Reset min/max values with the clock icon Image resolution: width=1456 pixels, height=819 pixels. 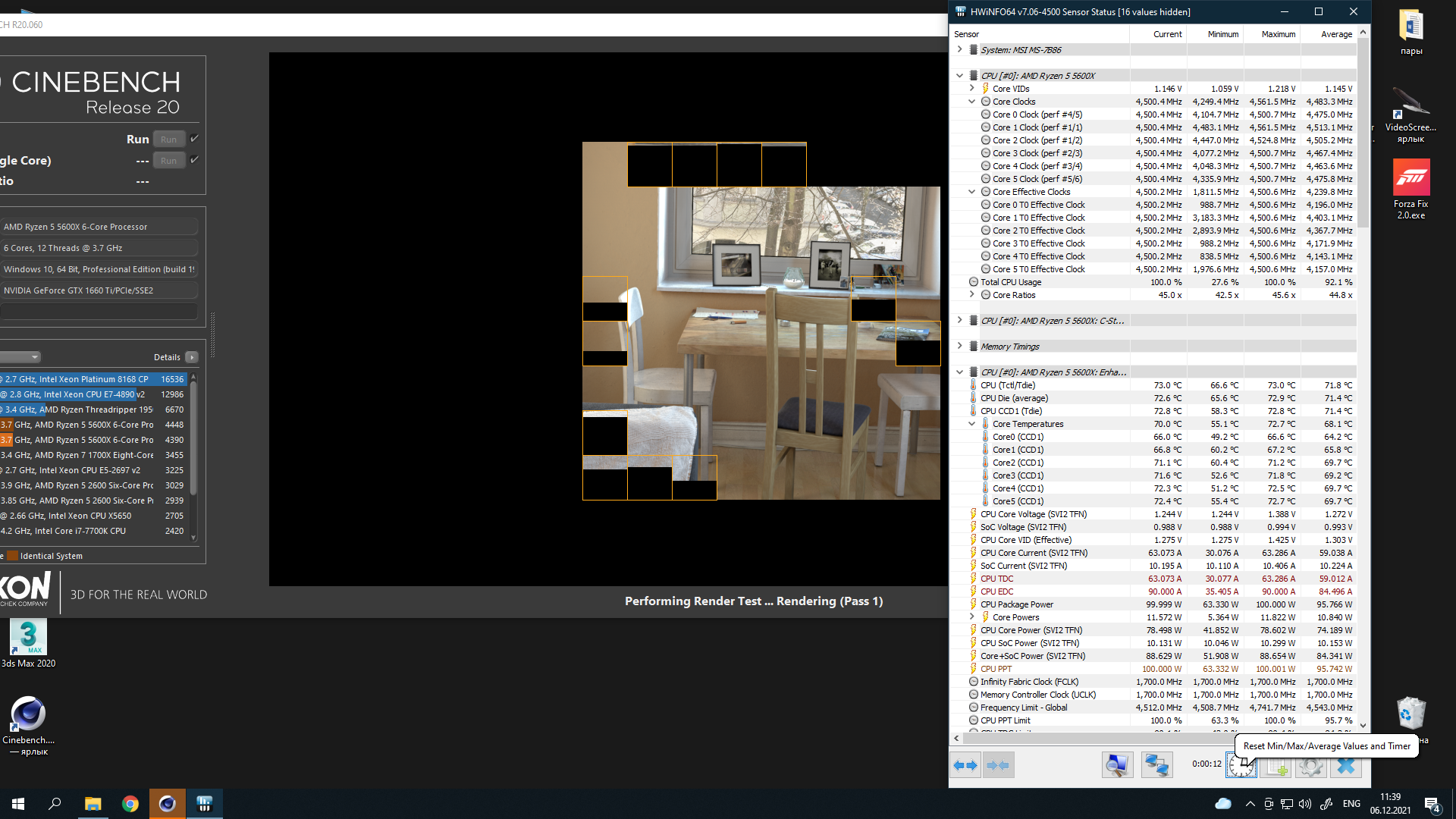click(1241, 767)
